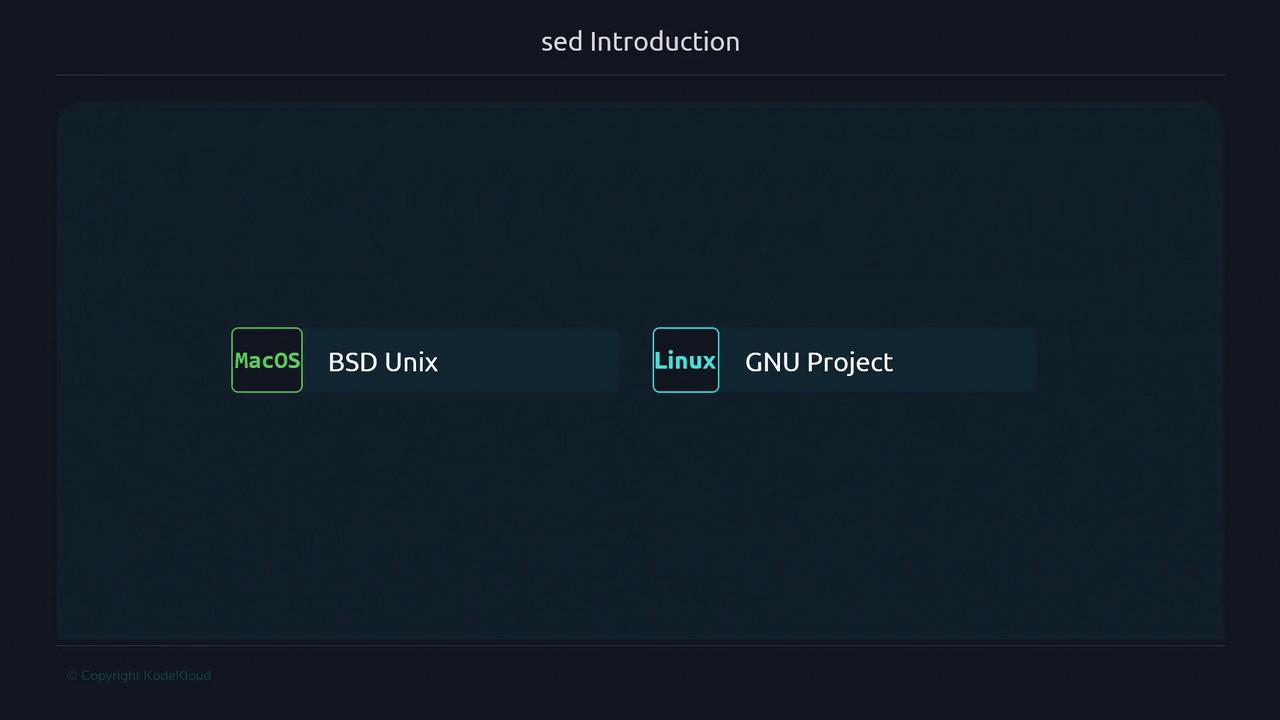Click the letter "L" in the Linux badge
This screenshot has width=1280, height=720.
point(660,361)
